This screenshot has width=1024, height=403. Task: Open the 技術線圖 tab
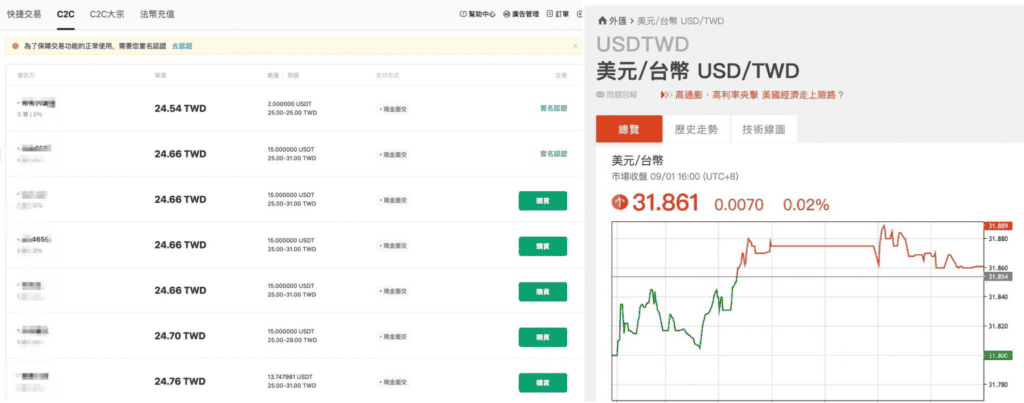point(763,129)
